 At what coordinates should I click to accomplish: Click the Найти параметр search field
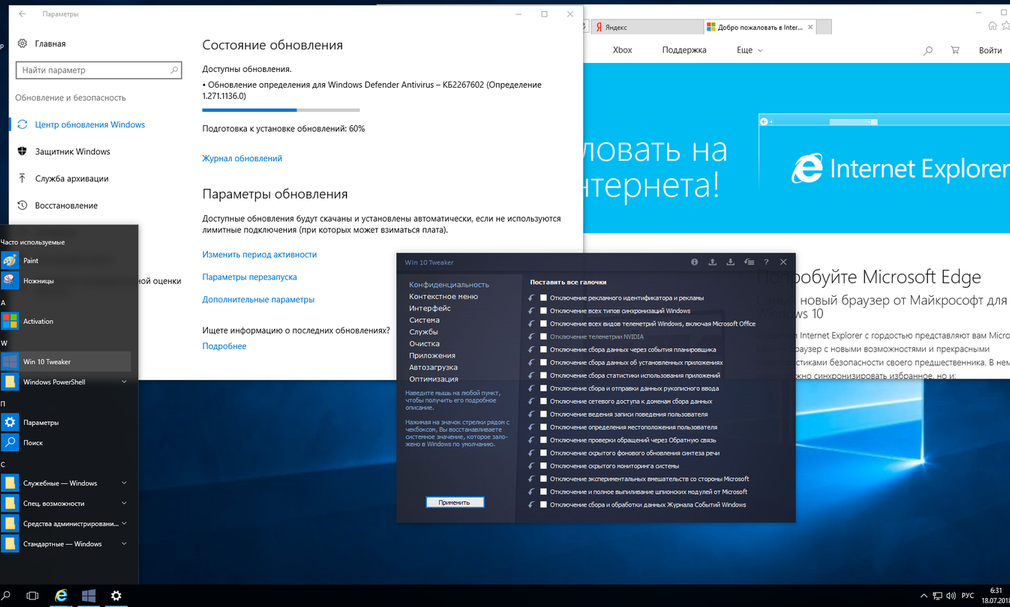click(x=99, y=70)
